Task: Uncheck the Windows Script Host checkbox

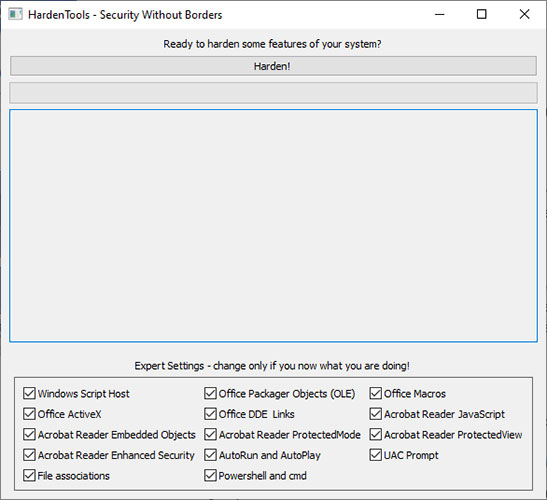Action: pyautogui.click(x=29, y=393)
